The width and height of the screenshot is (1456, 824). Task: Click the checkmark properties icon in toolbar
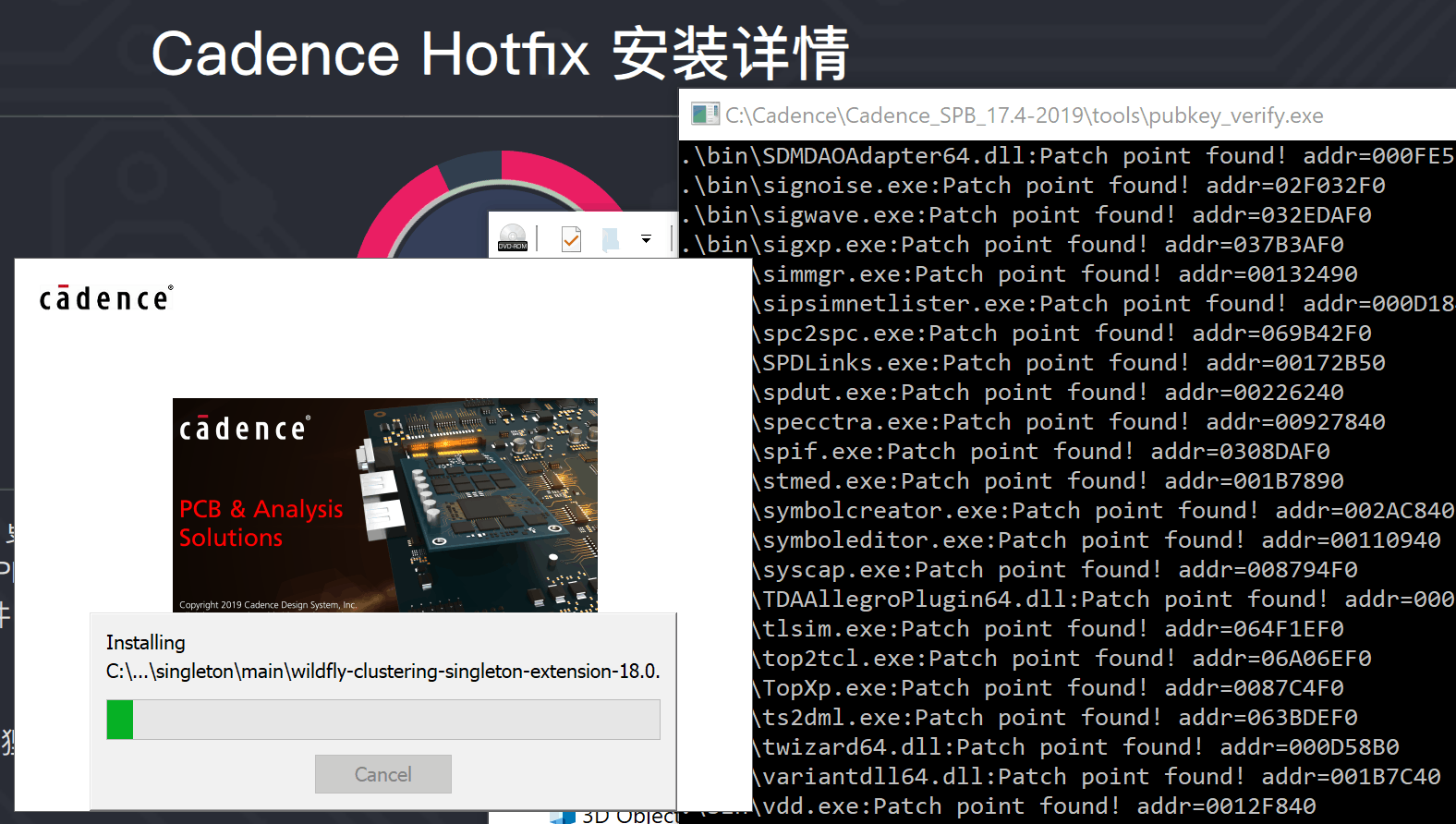tap(571, 239)
